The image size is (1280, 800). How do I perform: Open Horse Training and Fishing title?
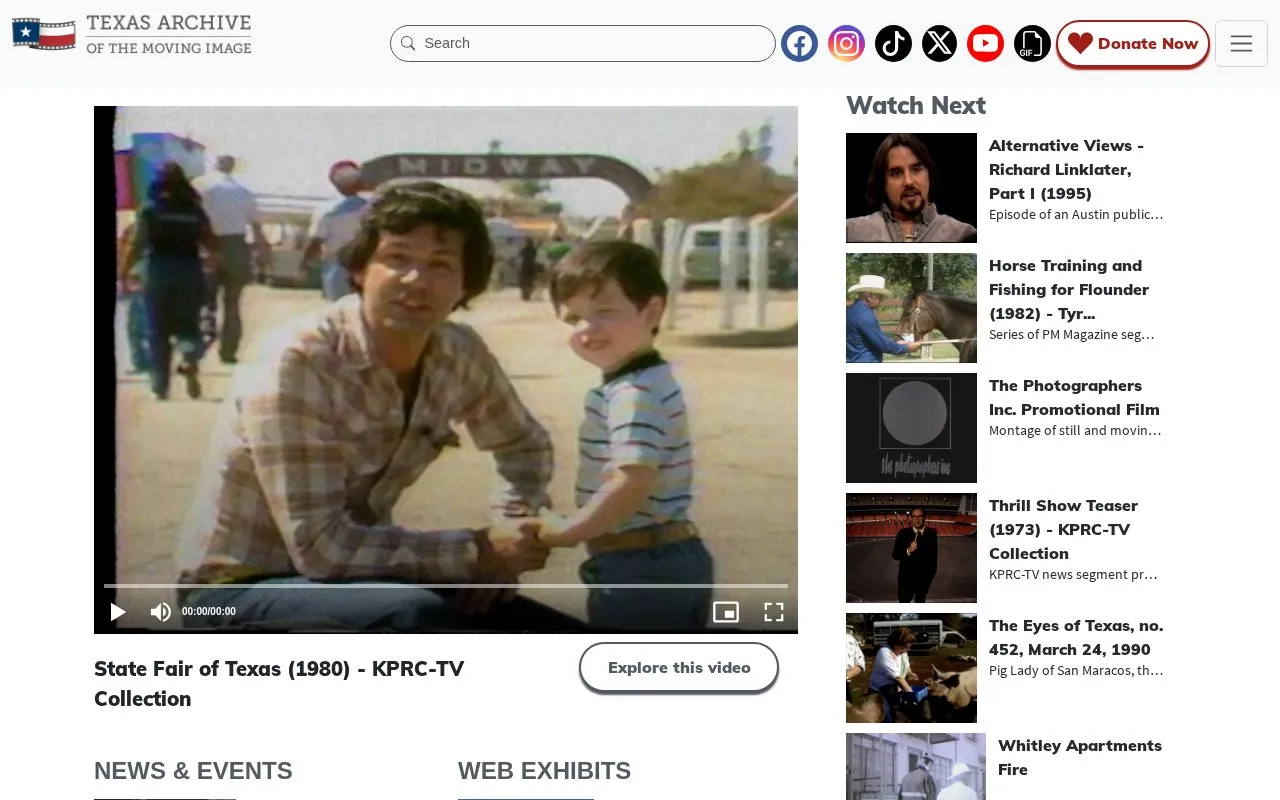click(x=1069, y=289)
